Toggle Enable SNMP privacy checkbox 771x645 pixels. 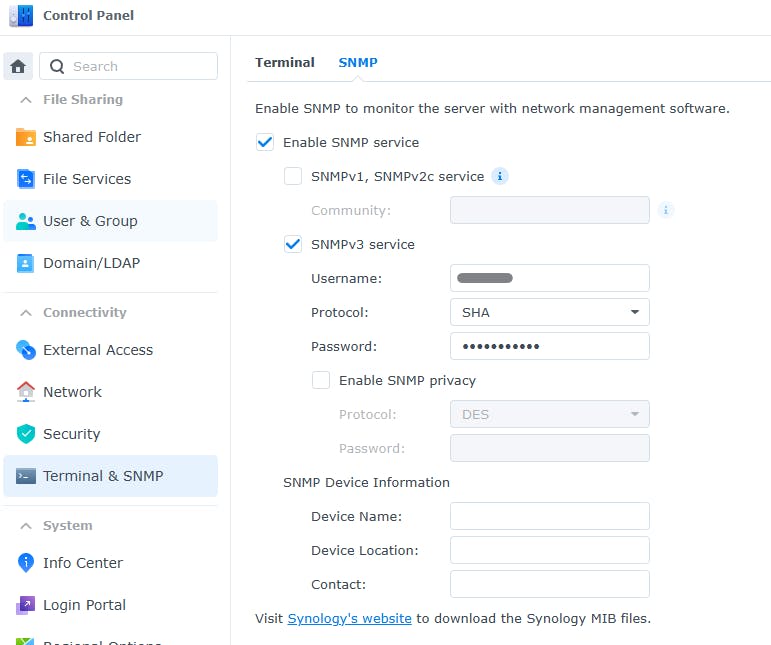(321, 380)
